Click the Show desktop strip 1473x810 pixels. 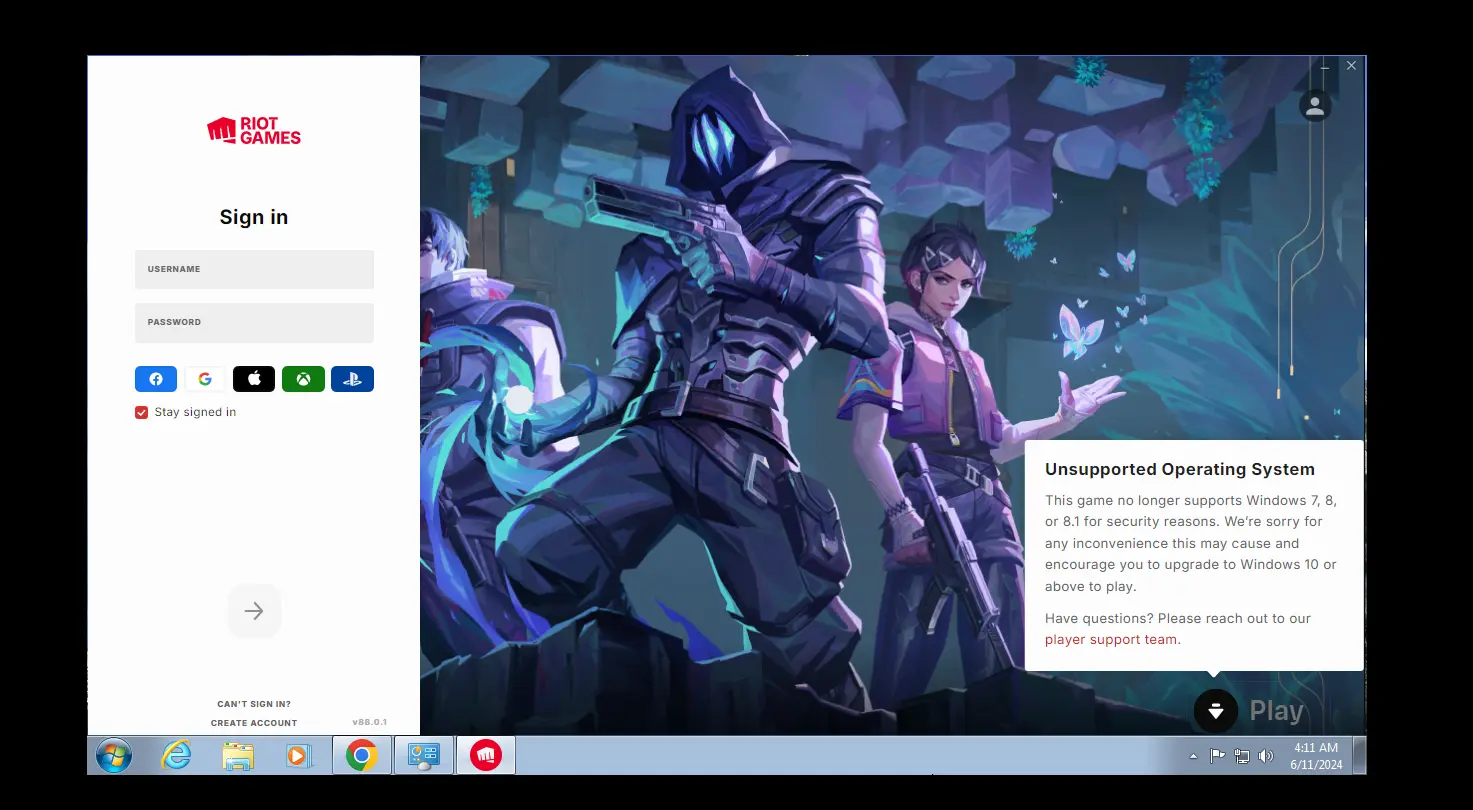tap(1359, 755)
